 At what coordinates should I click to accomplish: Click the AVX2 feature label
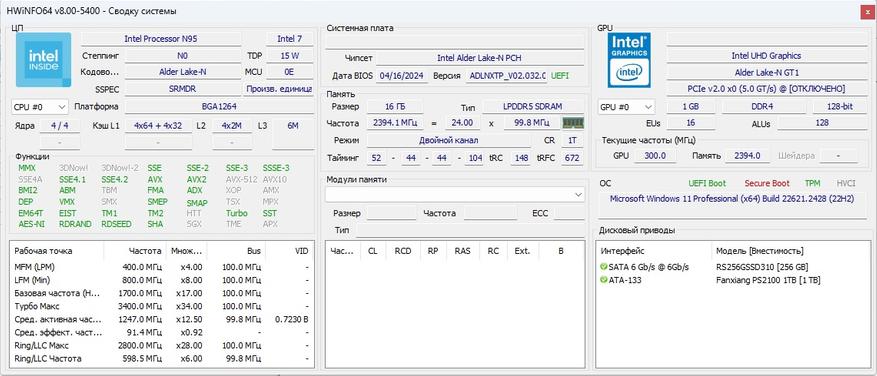pyautogui.click(x=196, y=180)
